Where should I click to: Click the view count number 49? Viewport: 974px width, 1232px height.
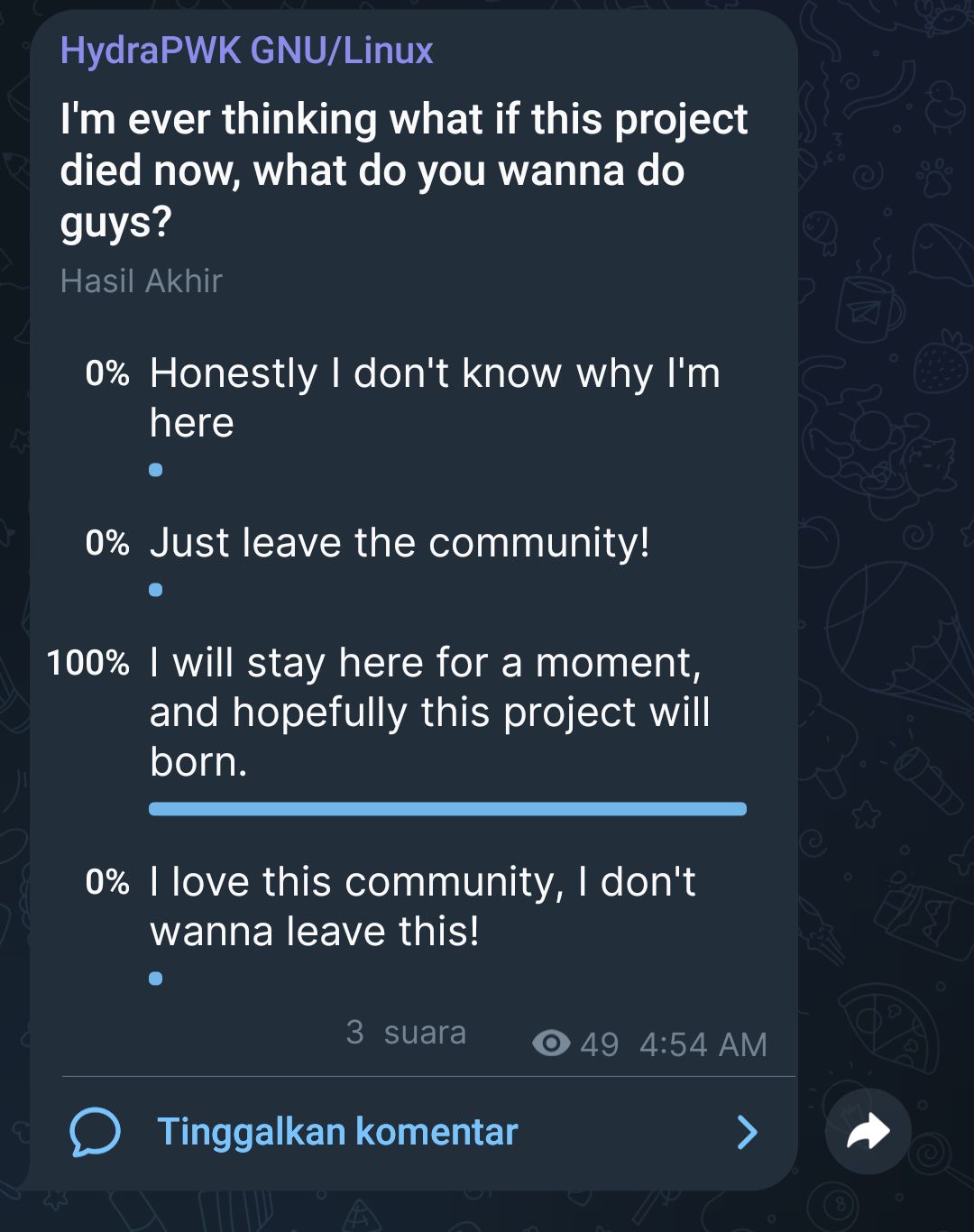[x=601, y=1044]
